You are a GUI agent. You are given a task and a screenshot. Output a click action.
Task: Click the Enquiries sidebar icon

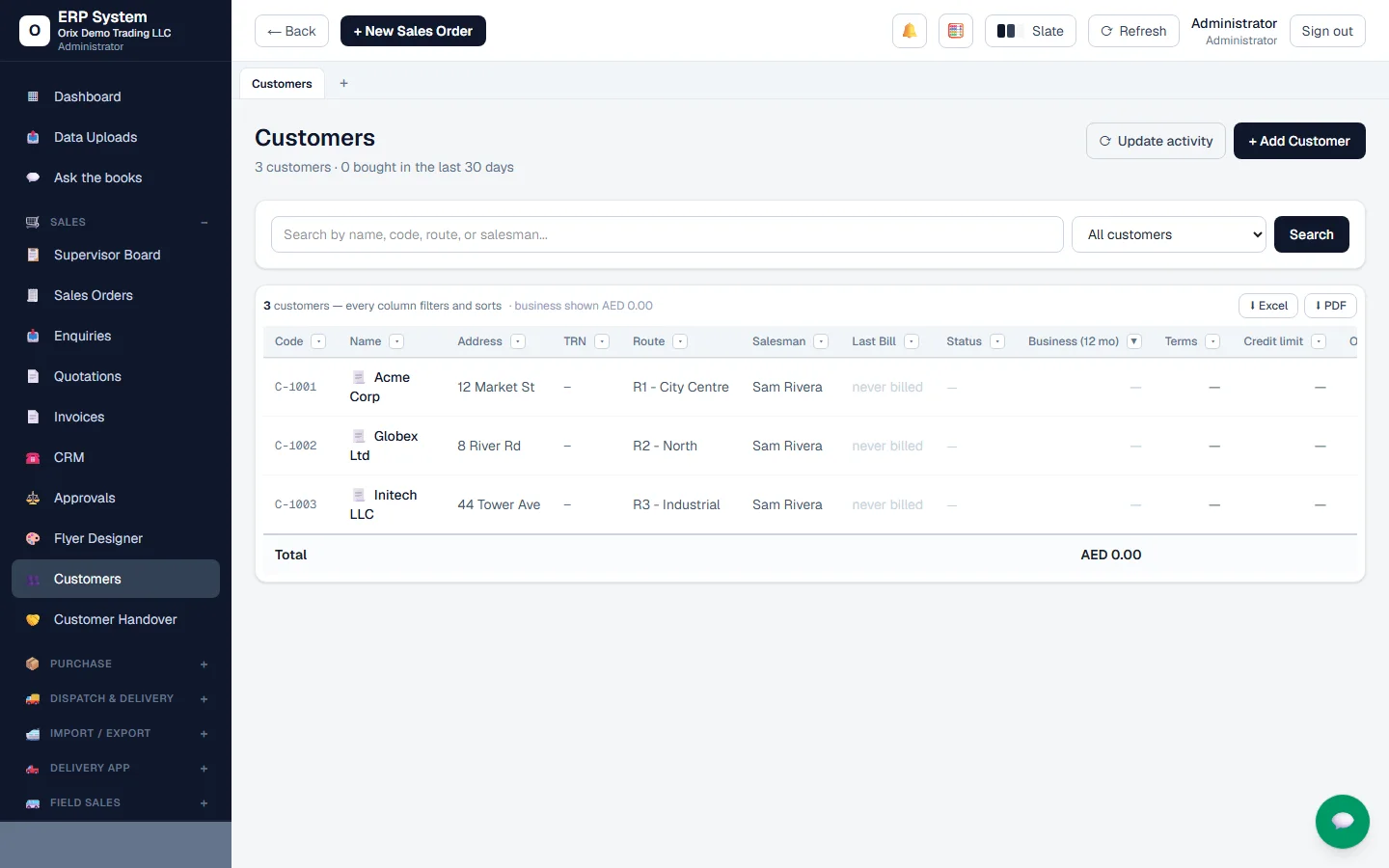click(x=33, y=336)
